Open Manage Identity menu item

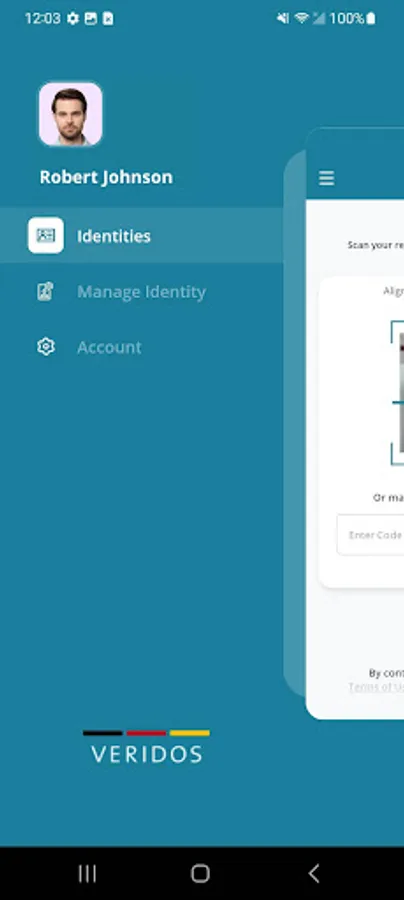coord(141,292)
